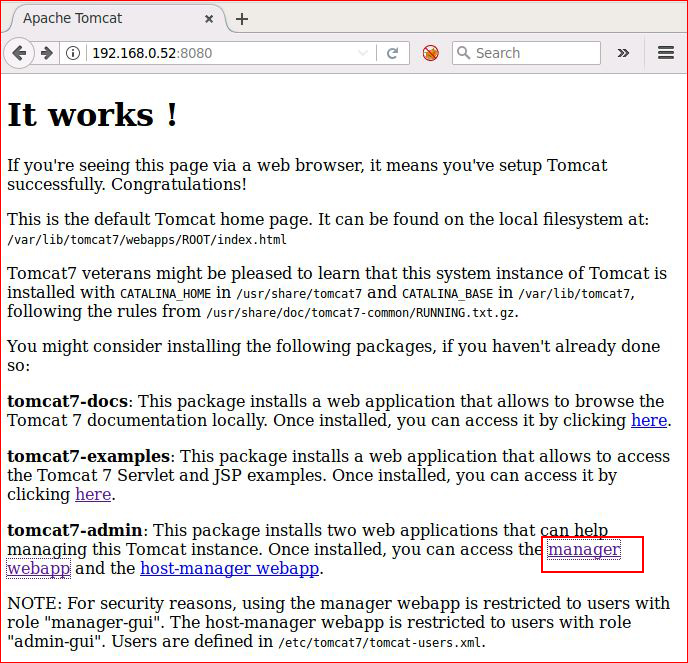Select the Apache Tomcat tab
Image resolution: width=688 pixels, height=663 pixels.
[x=114, y=18]
